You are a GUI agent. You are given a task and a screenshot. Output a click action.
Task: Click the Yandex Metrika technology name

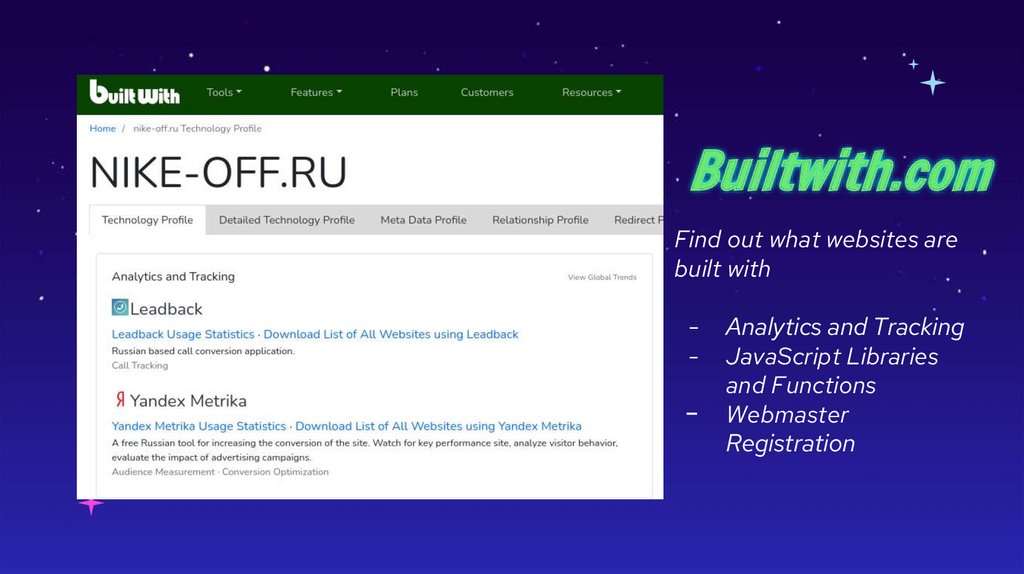click(x=188, y=400)
